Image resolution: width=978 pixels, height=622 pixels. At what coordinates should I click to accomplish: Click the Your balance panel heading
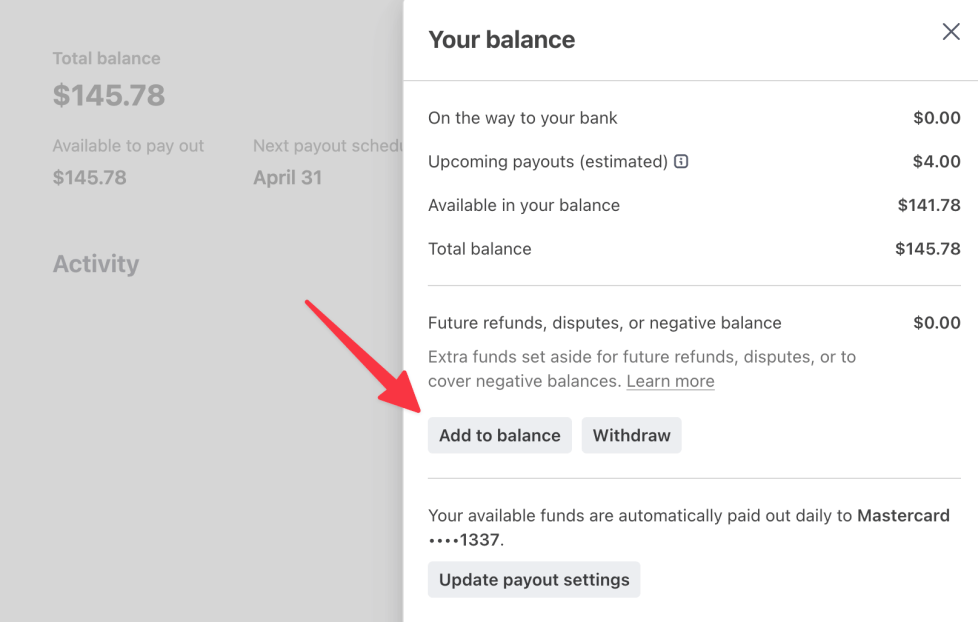point(501,40)
